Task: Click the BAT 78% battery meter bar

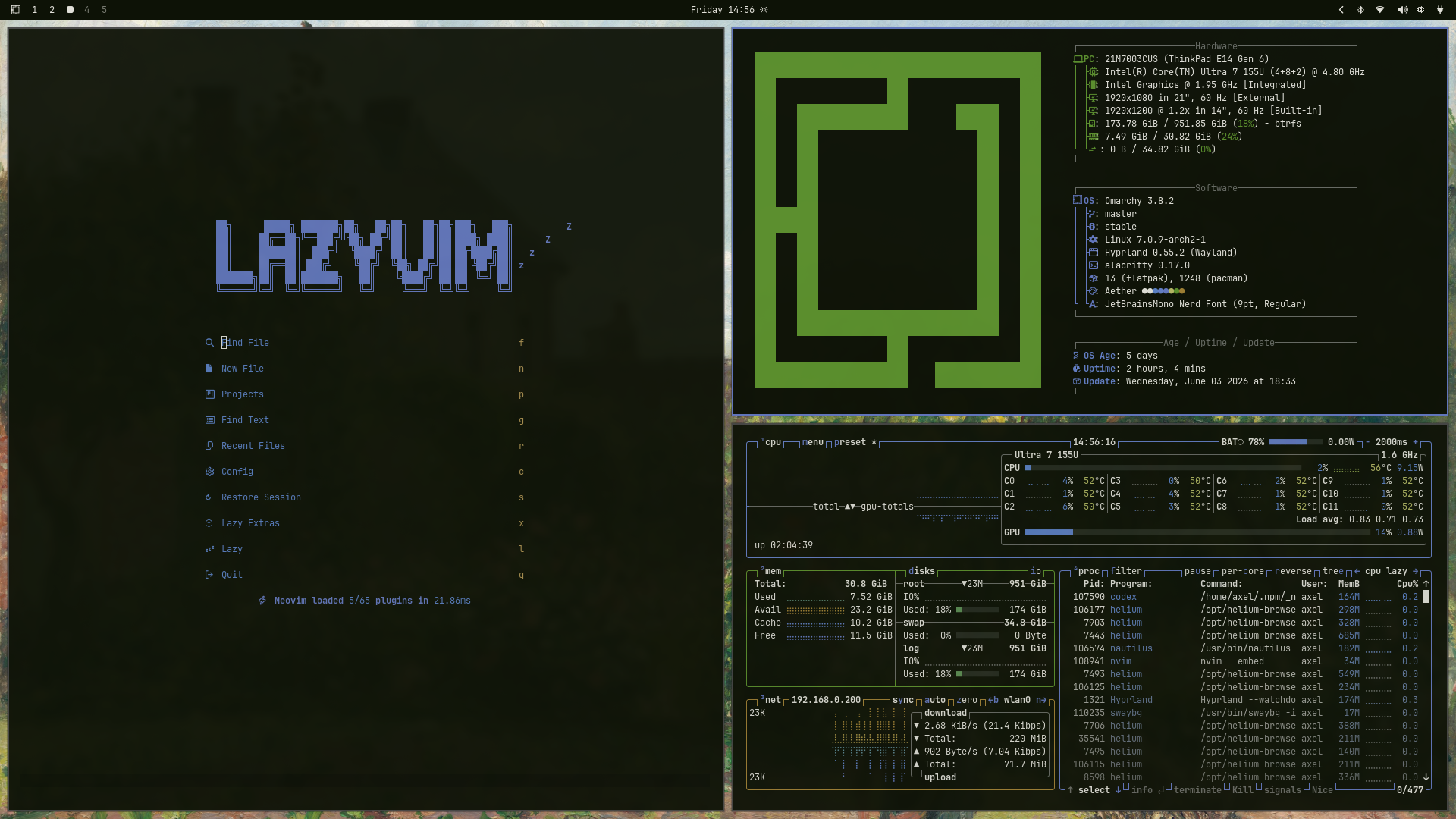Action: click(x=1294, y=442)
